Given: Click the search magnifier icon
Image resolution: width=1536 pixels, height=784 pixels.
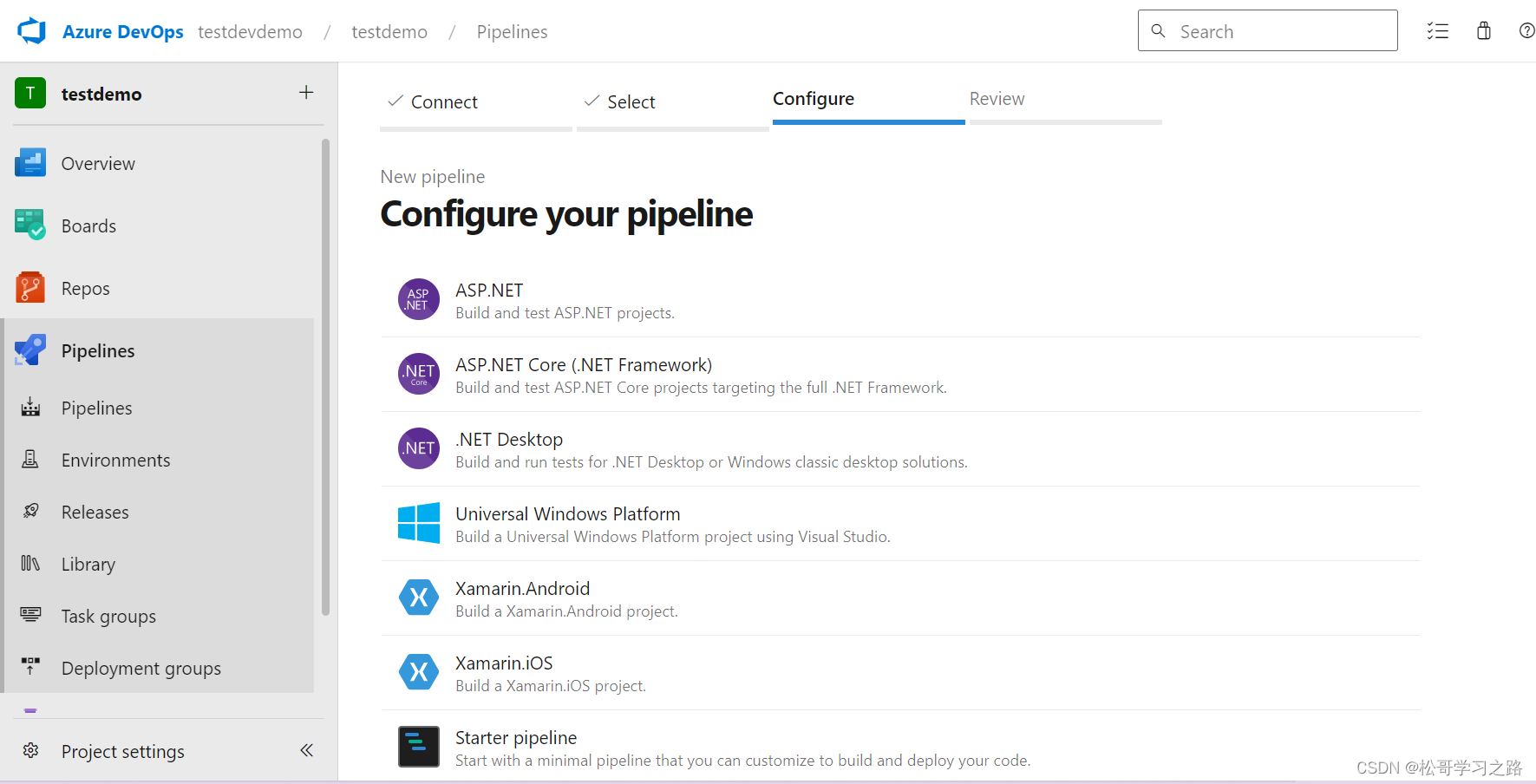Looking at the screenshot, I should click(x=1158, y=31).
